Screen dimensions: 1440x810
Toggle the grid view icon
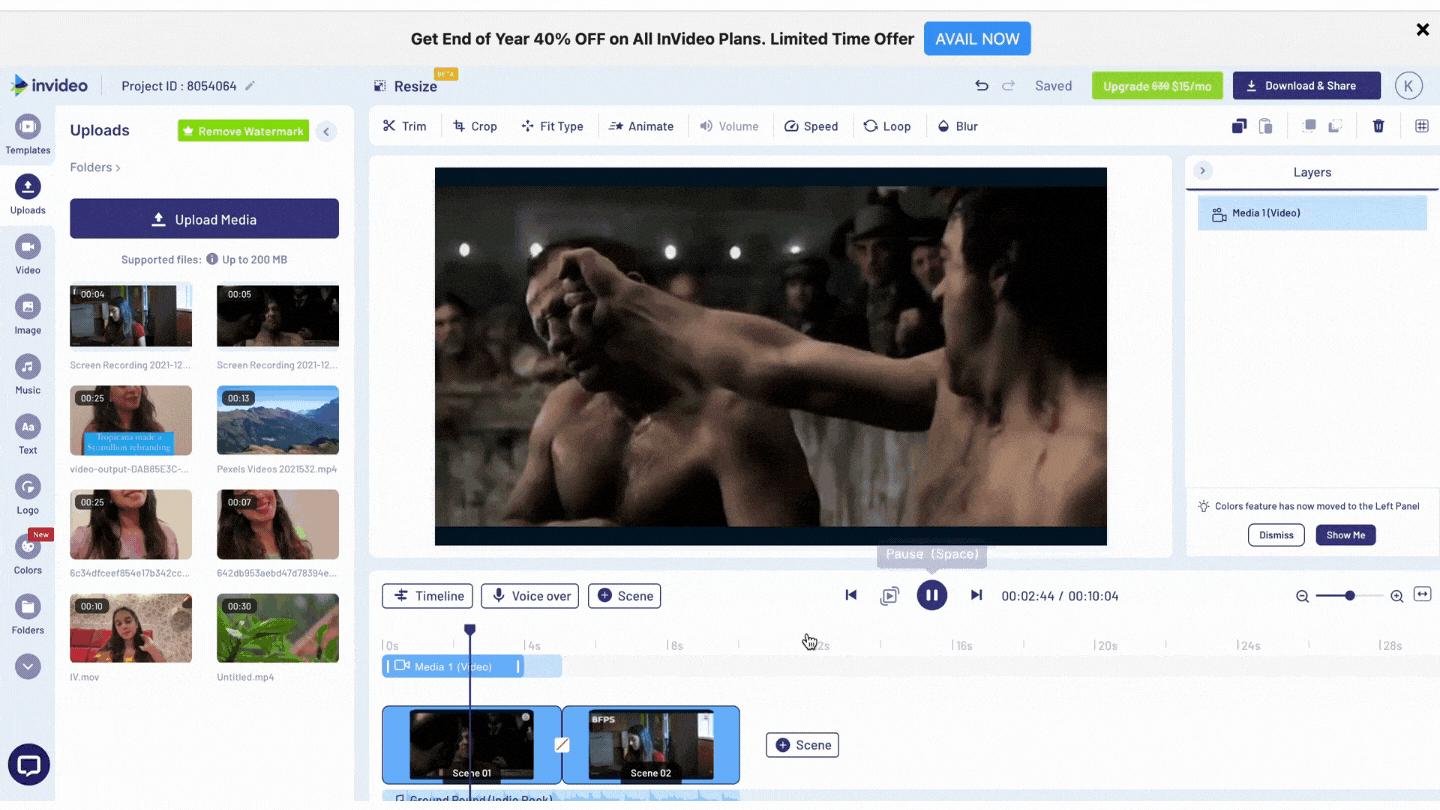click(1421, 126)
